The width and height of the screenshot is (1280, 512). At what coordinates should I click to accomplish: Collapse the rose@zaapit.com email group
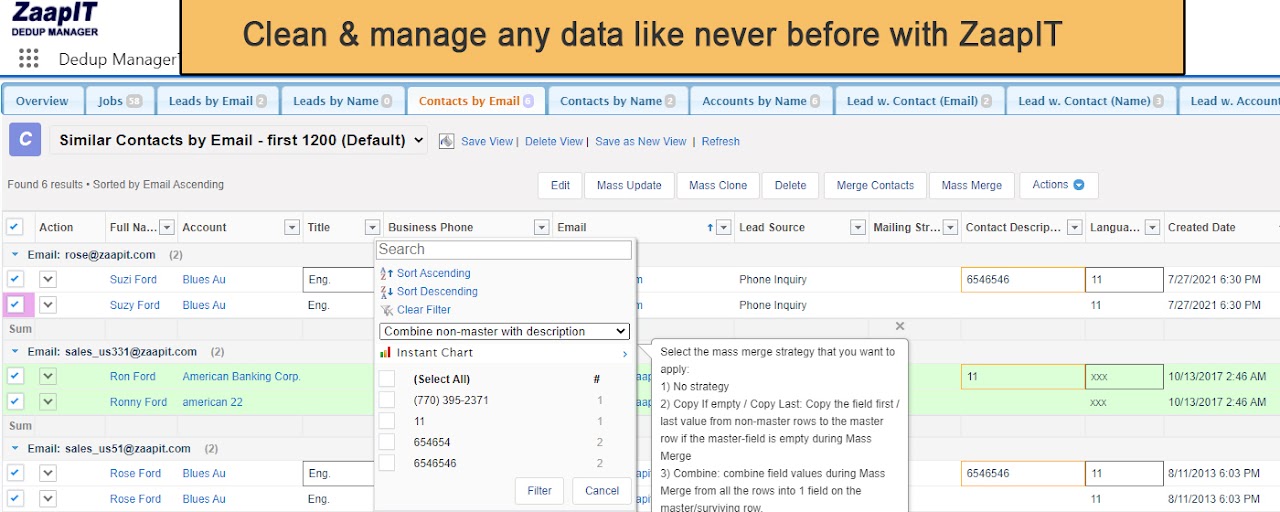(x=15, y=255)
